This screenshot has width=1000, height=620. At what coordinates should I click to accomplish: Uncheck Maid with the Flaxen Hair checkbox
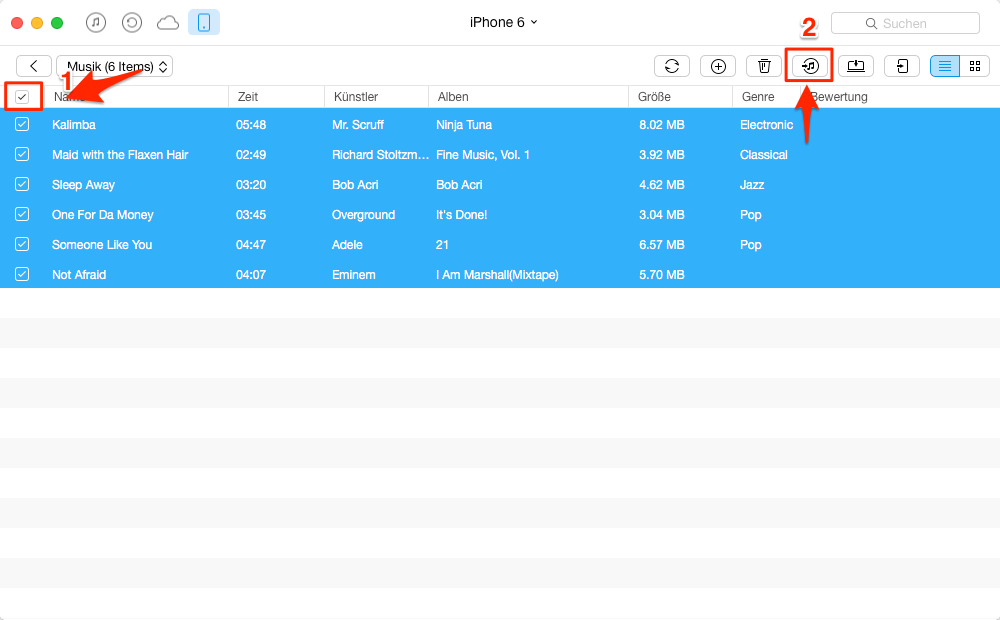coord(22,154)
